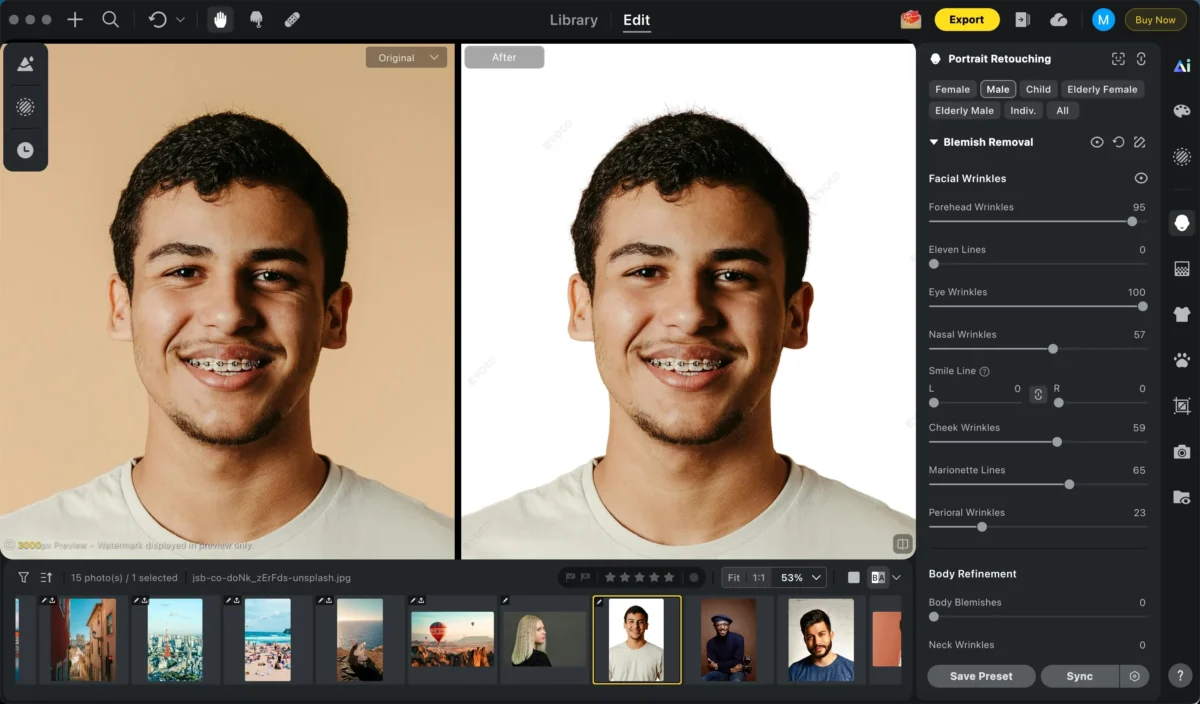The height and width of the screenshot is (704, 1200).
Task: Open the undo history dropdown arrow
Action: tap(180, 19)
